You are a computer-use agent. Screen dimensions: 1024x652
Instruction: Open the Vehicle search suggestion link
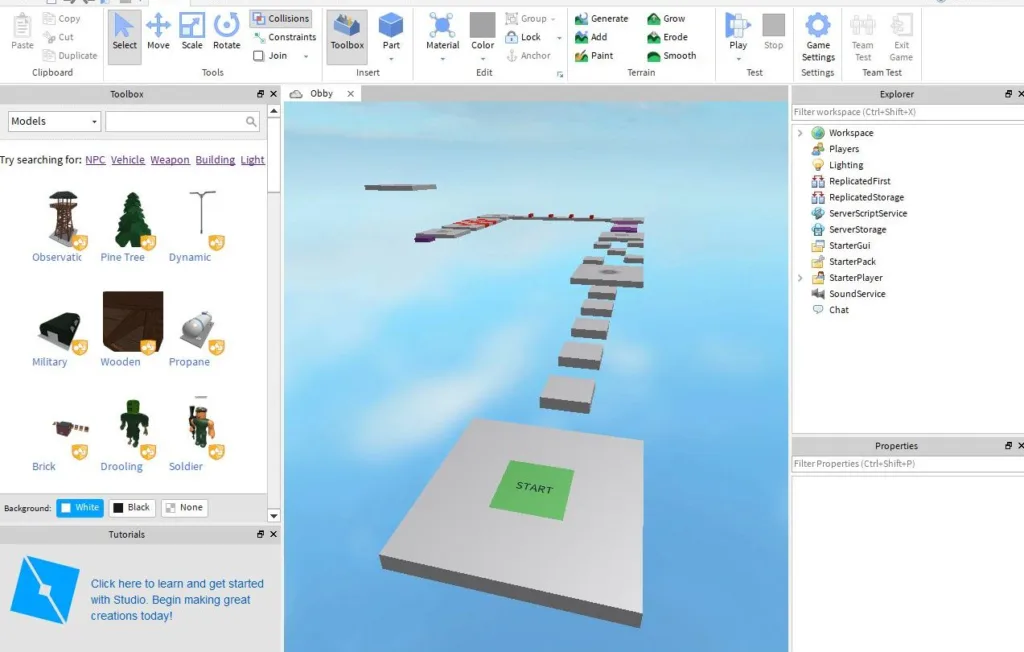127,159
